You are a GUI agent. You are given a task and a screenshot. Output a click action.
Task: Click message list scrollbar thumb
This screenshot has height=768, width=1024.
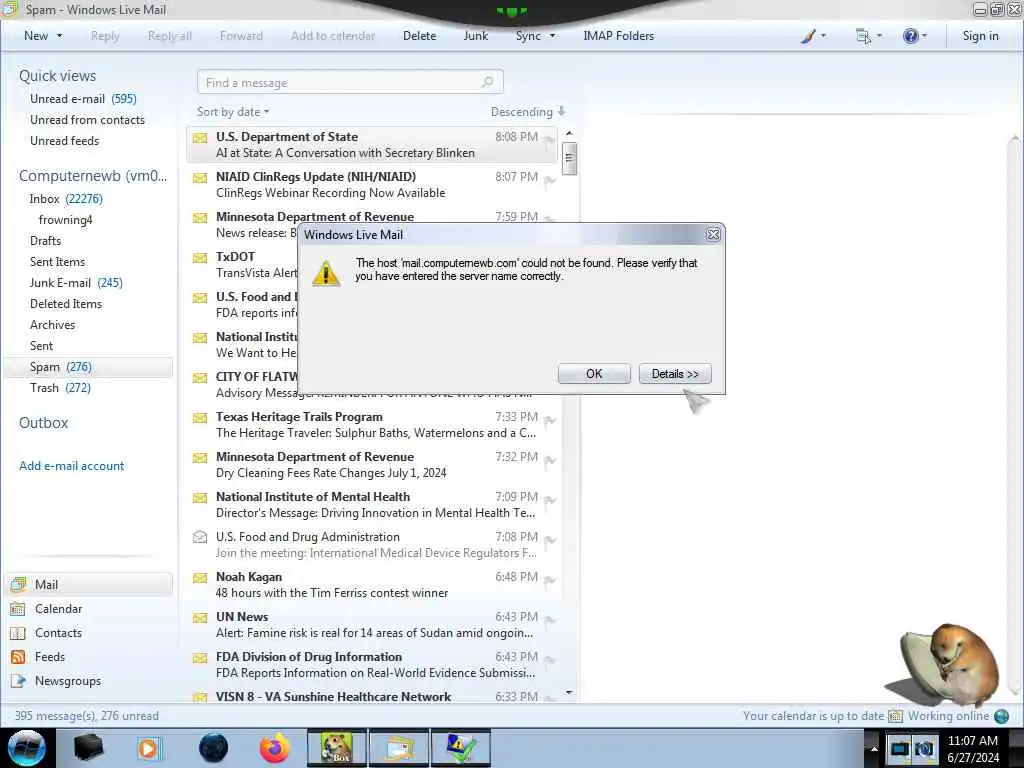[x=569, y=159]
